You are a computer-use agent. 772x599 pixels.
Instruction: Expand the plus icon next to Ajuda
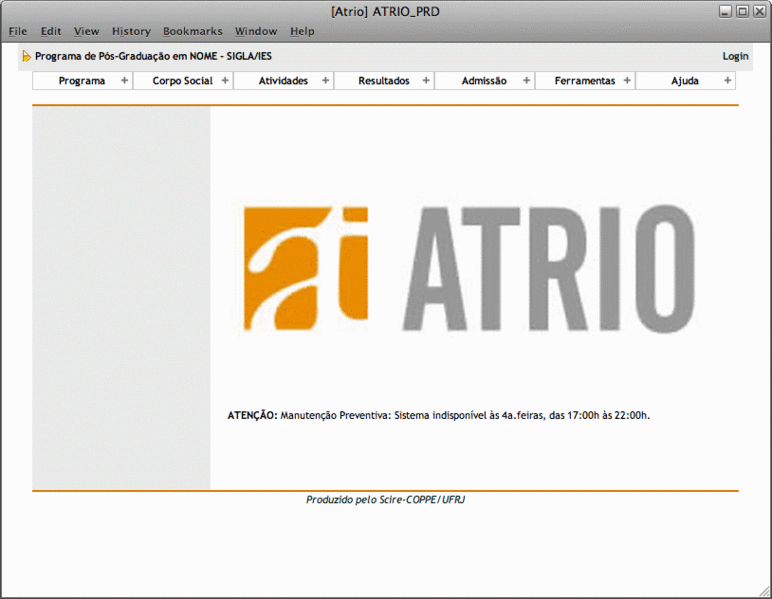[x=727, y=81]
